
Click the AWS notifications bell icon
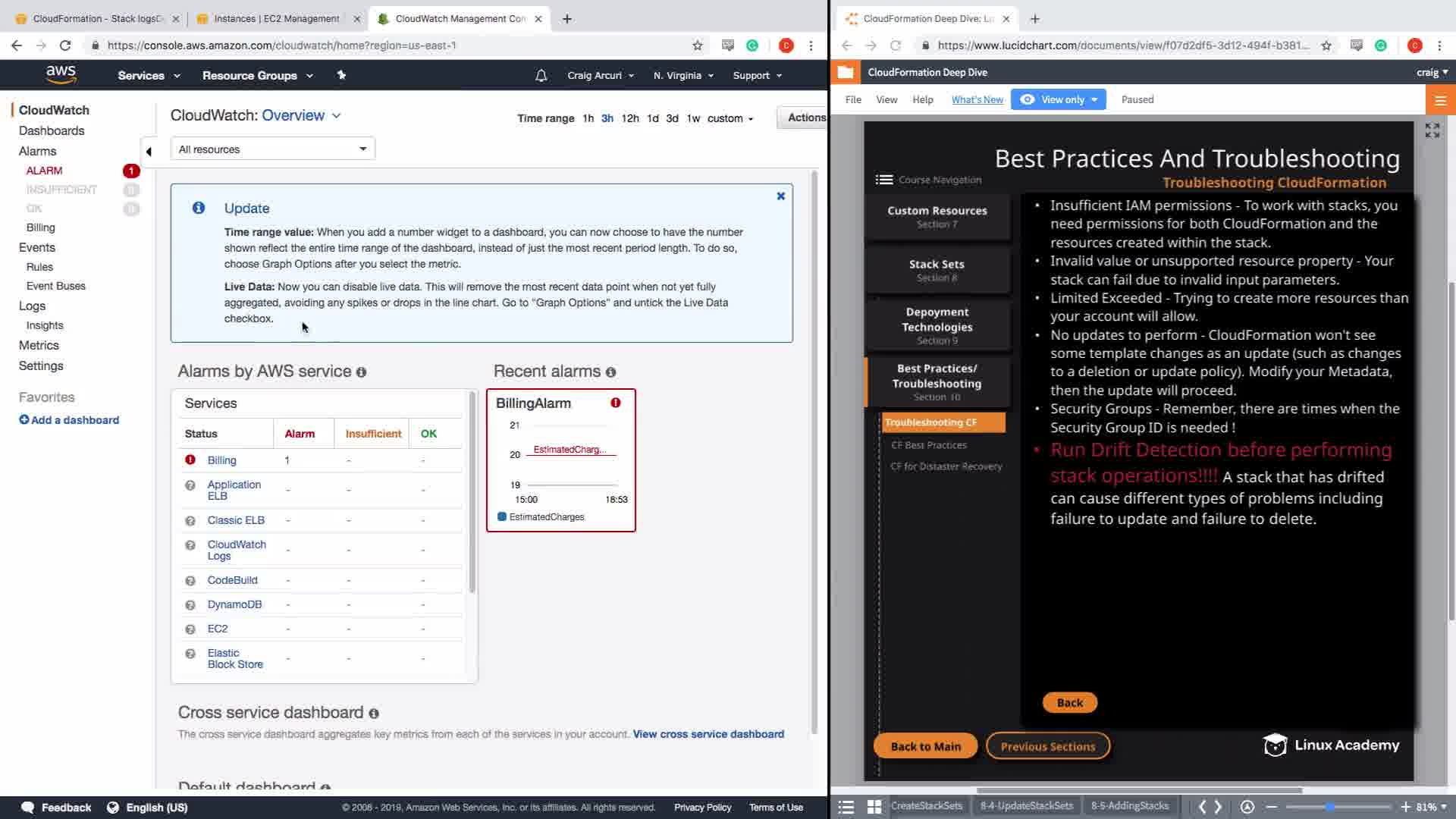[541, 76]
